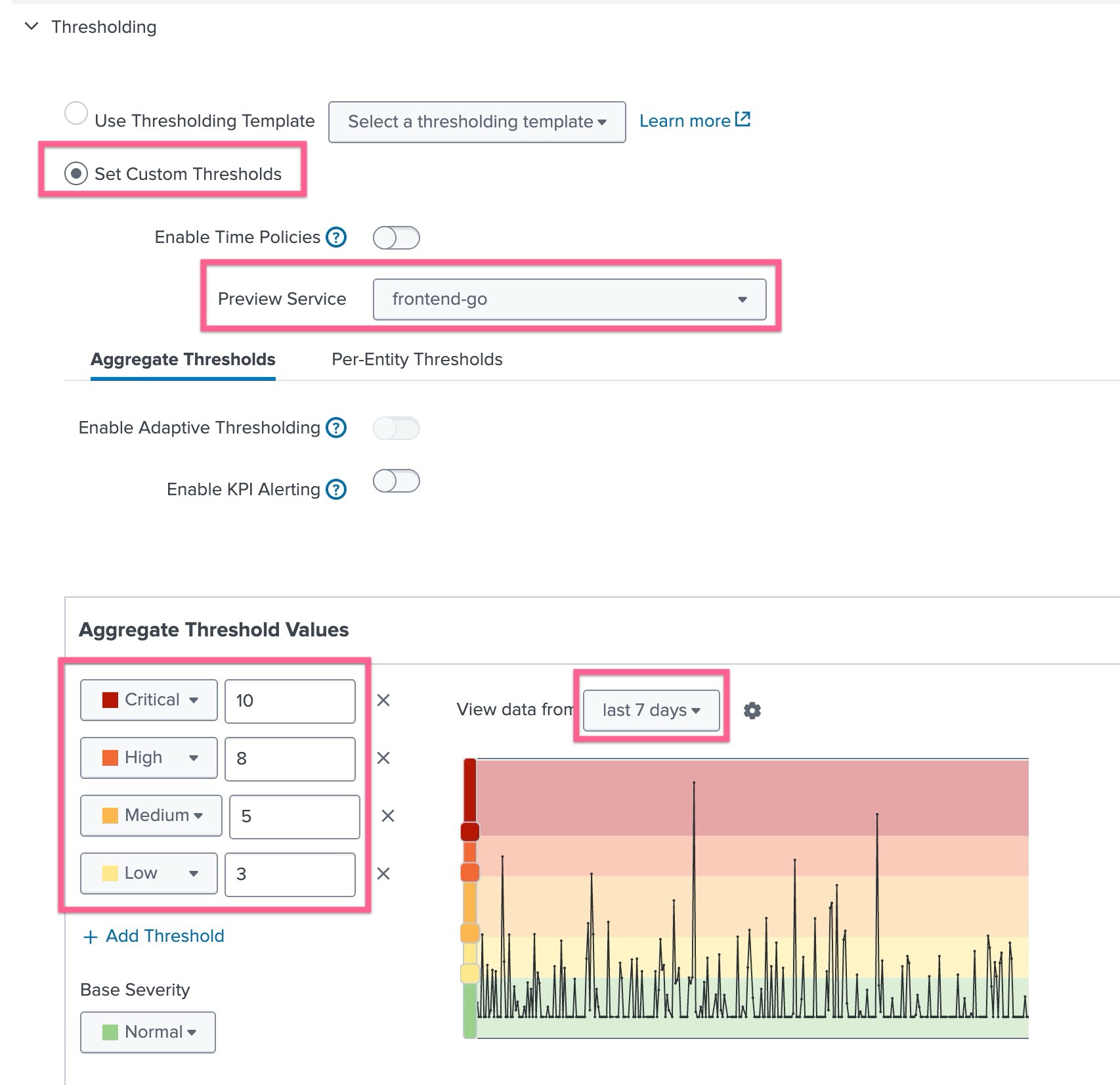1120x1085 pixels.
Task: Open the last 7 days time range dropdown
Action: pos(651,711)
